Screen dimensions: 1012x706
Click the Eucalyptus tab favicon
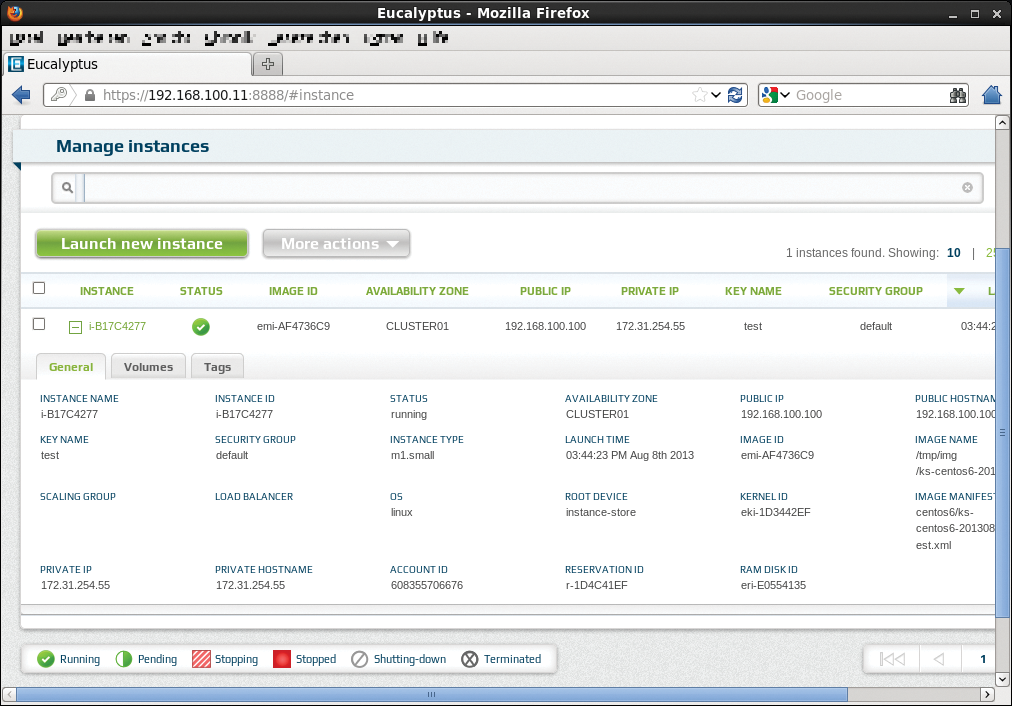point(15,64)
